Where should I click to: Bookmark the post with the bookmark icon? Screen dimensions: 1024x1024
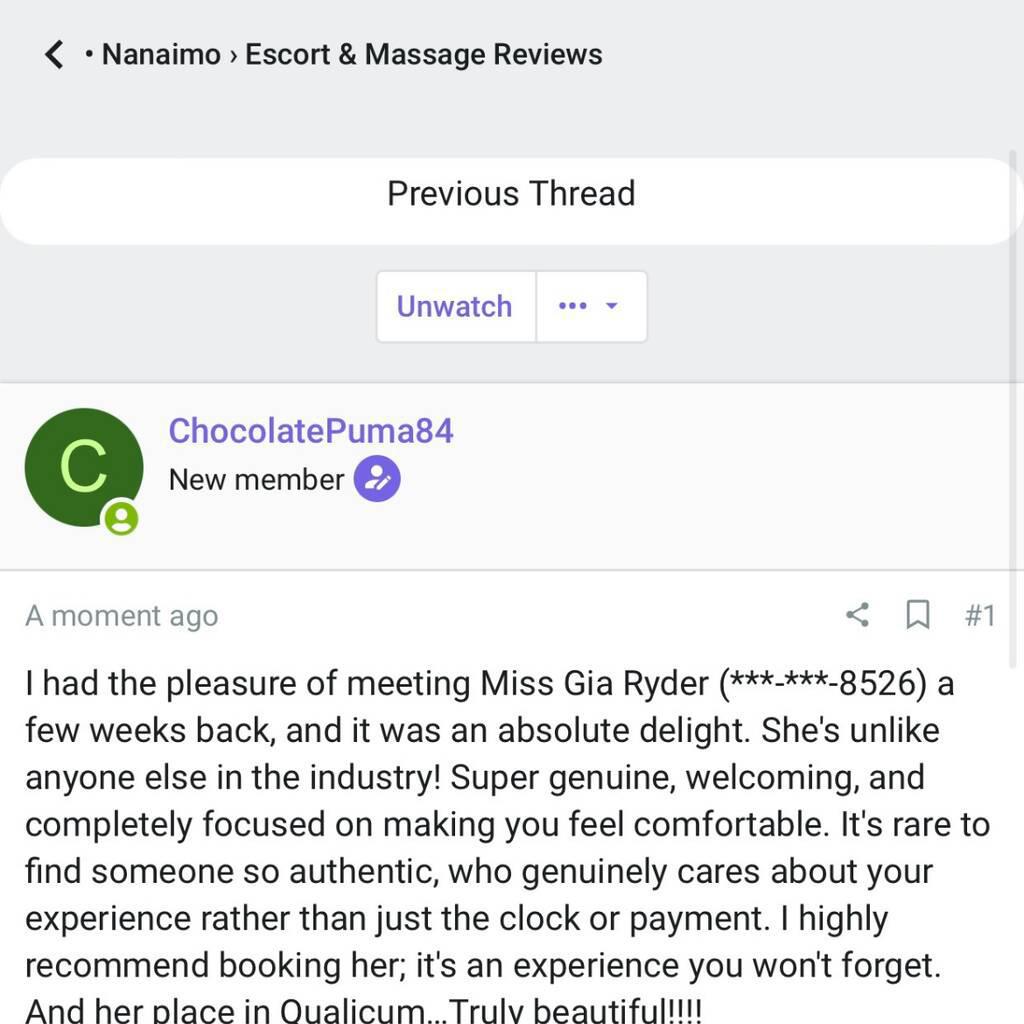point(917,614)
